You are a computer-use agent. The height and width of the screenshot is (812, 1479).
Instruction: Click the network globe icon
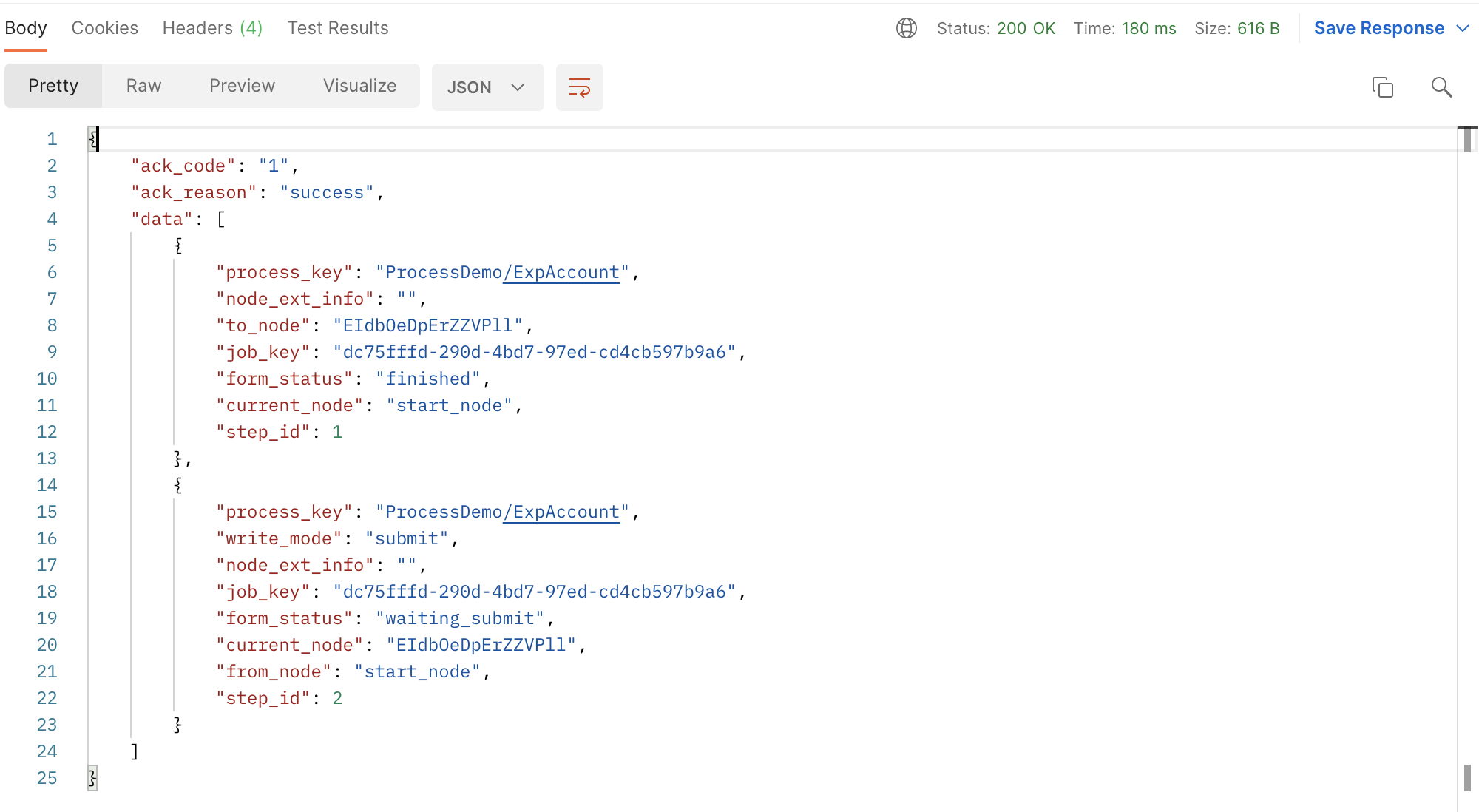click(907, 28)
